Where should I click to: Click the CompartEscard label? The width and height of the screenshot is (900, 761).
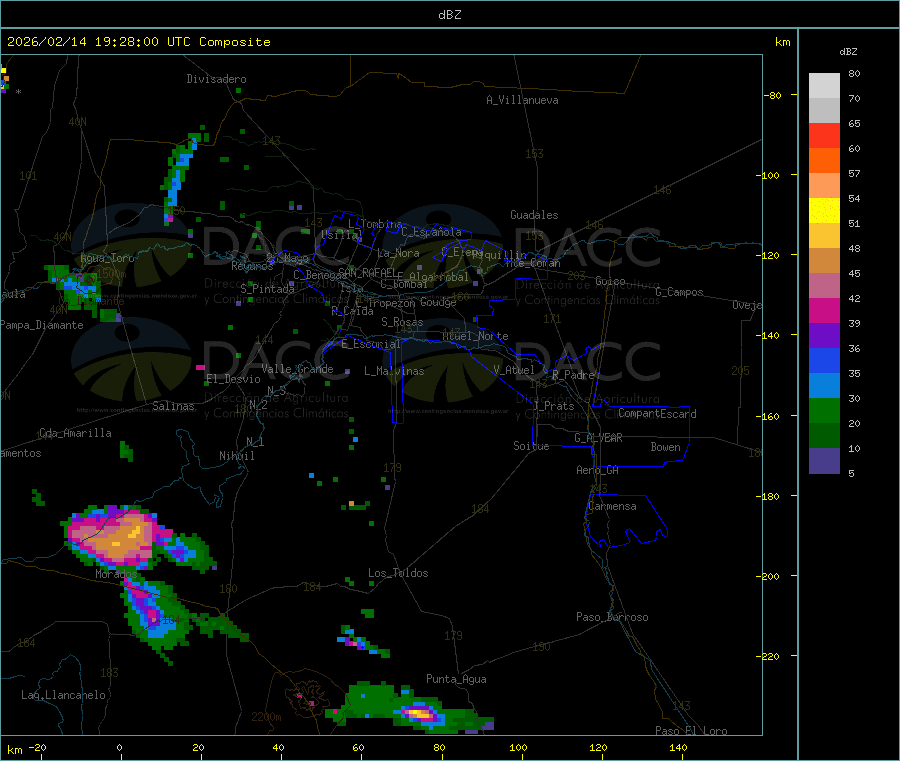pos(657,413)
